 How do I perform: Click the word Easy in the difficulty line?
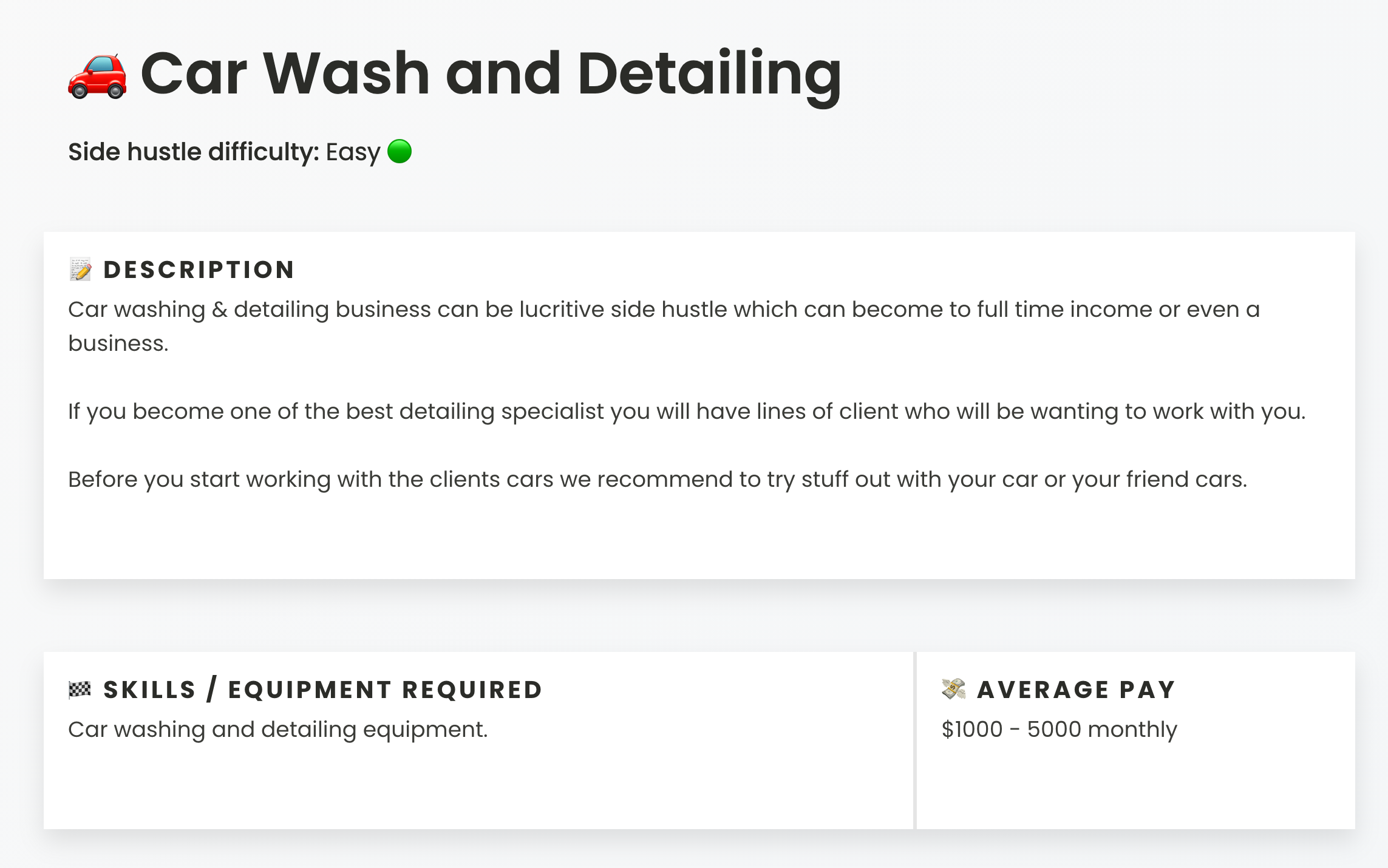(x=353, y=152)
